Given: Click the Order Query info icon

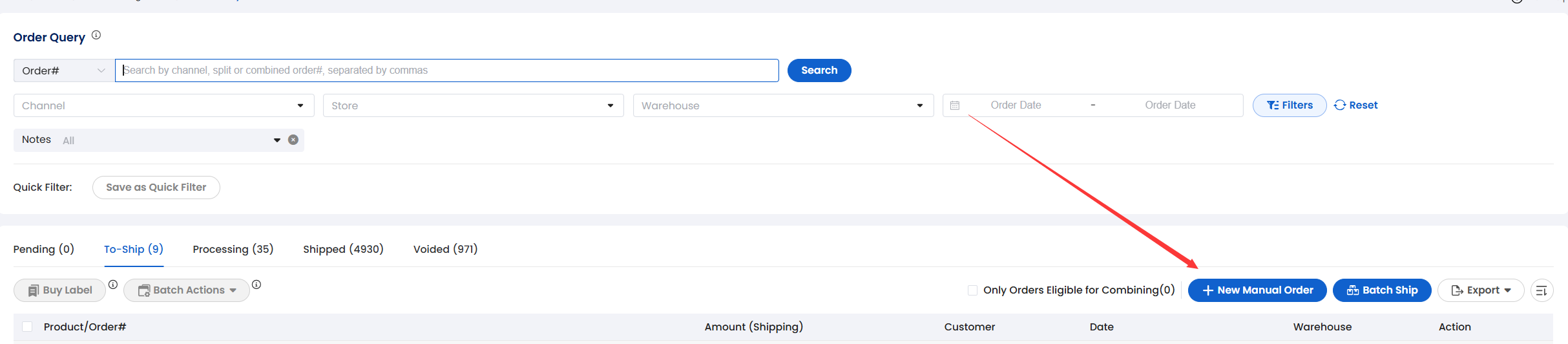Looking at the screenshot, I should point(96,36).
